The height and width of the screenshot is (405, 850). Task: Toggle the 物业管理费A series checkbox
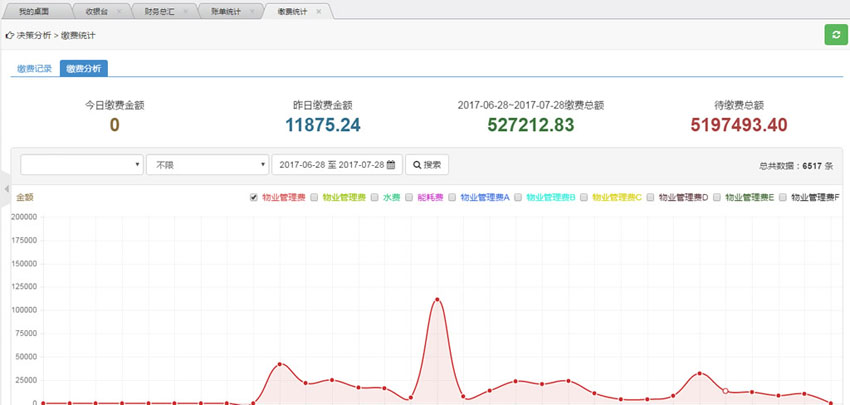point(452,197)
